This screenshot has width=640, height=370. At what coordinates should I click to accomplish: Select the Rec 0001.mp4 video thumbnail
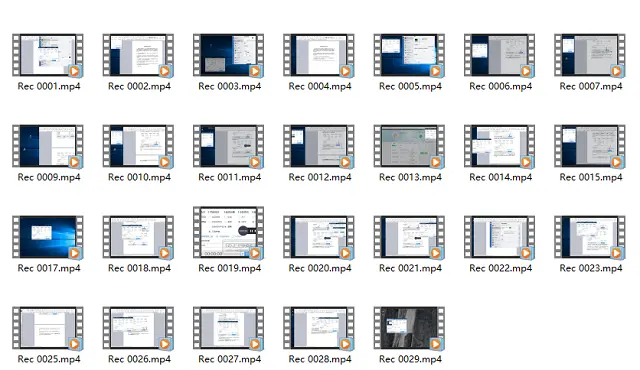pyautogui.click(x=48, y=55)
